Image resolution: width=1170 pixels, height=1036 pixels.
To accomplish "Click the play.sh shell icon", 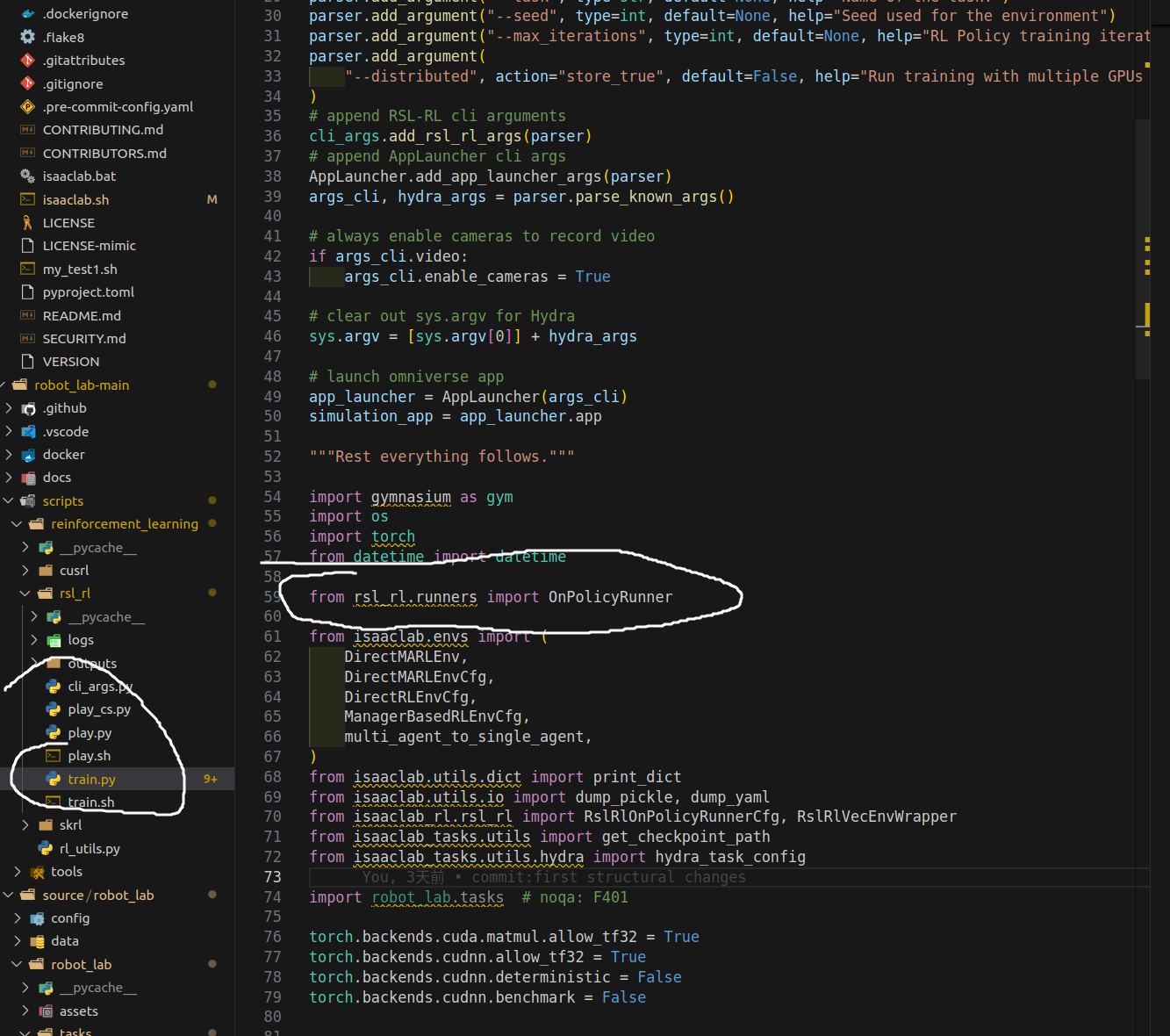I will click(54, 756).
